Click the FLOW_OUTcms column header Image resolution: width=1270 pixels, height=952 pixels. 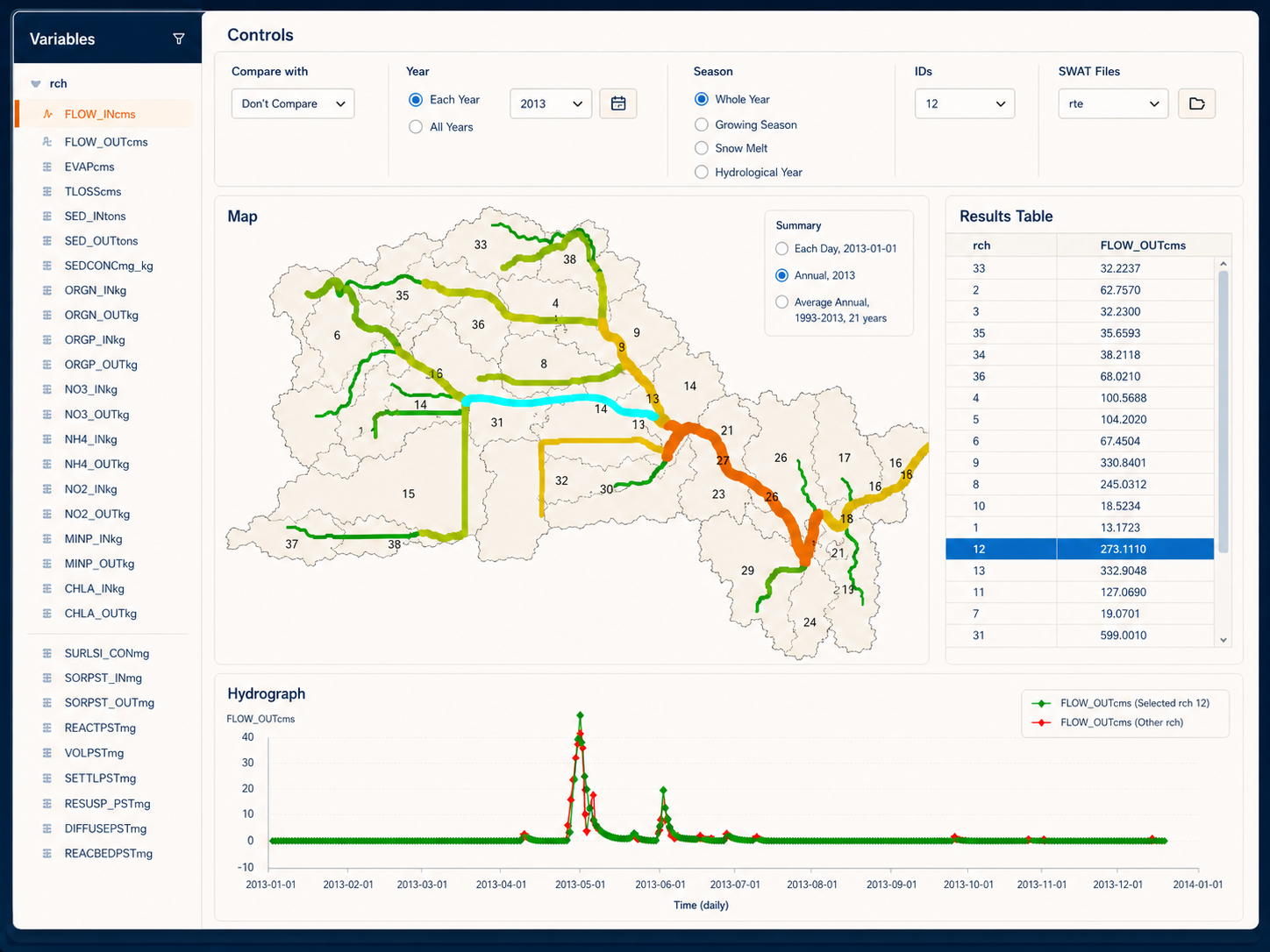coord(1143,245)
